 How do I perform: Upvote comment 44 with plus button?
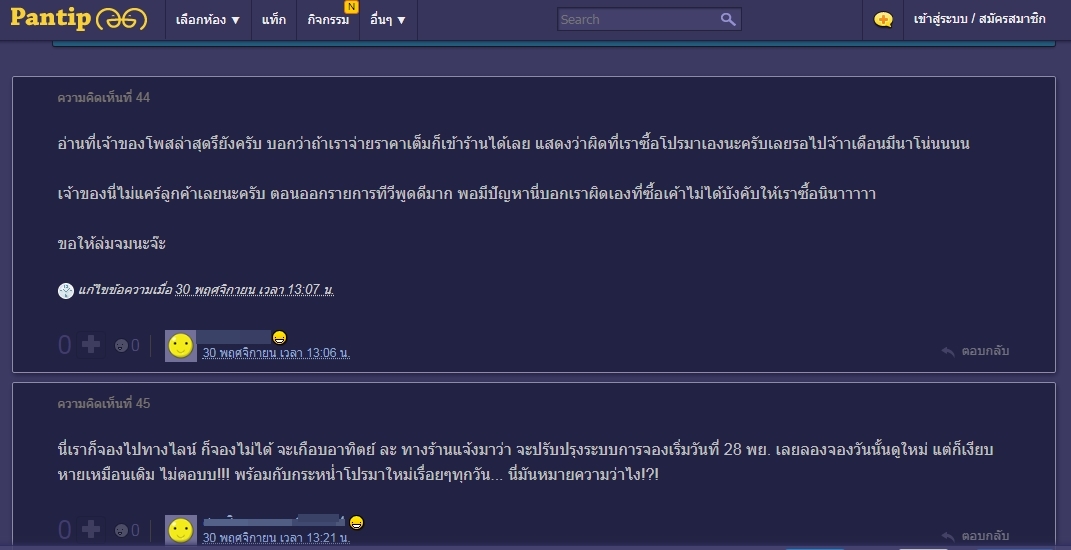[x=91, y=345]
